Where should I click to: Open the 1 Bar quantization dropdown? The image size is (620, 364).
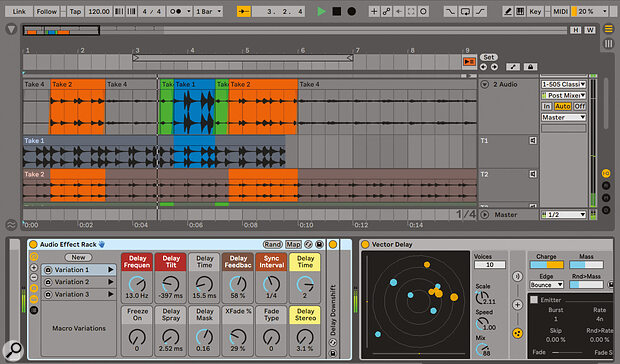pos(209,11)
